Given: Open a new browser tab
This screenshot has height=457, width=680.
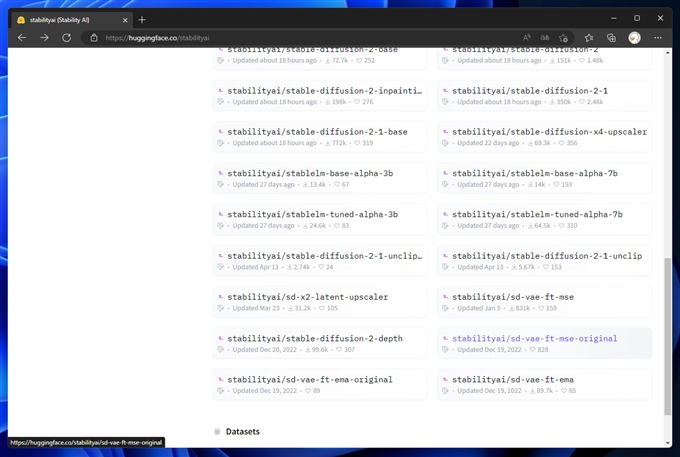Looking at the screenshot, I should [x=142, y=20].
